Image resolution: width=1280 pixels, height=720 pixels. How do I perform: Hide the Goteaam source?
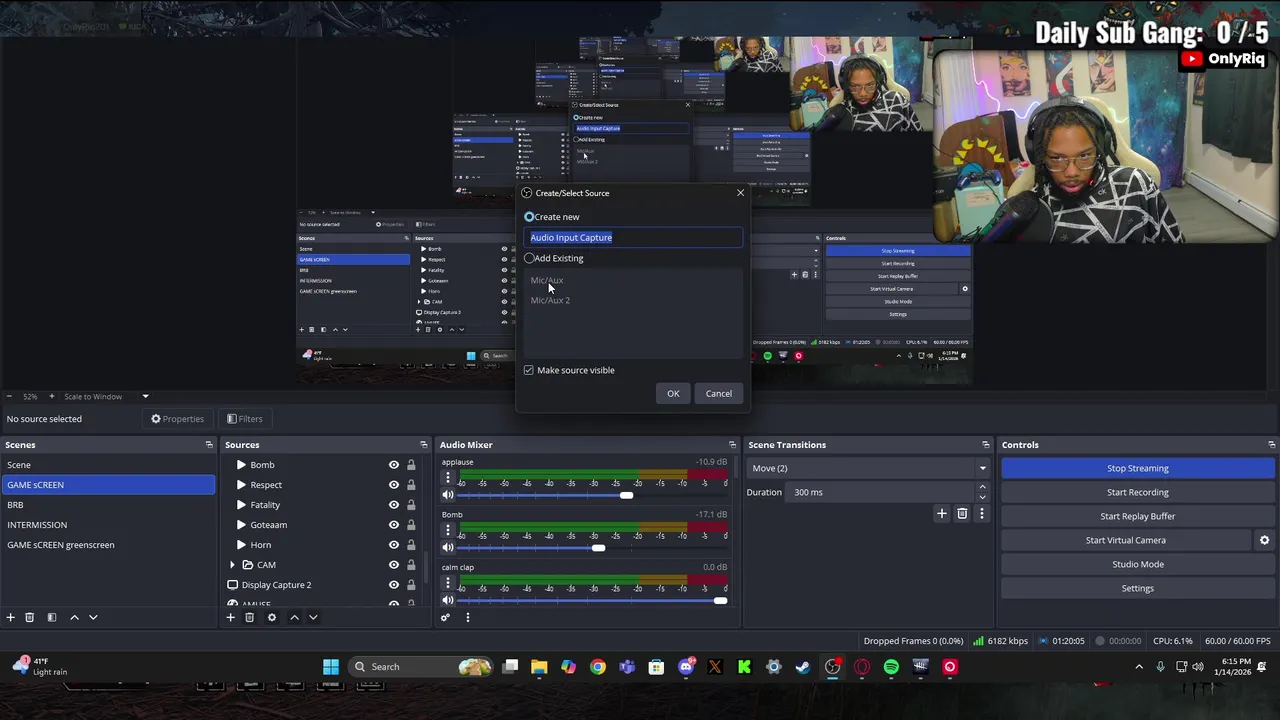pyautogui.click(x=394, y=525)
